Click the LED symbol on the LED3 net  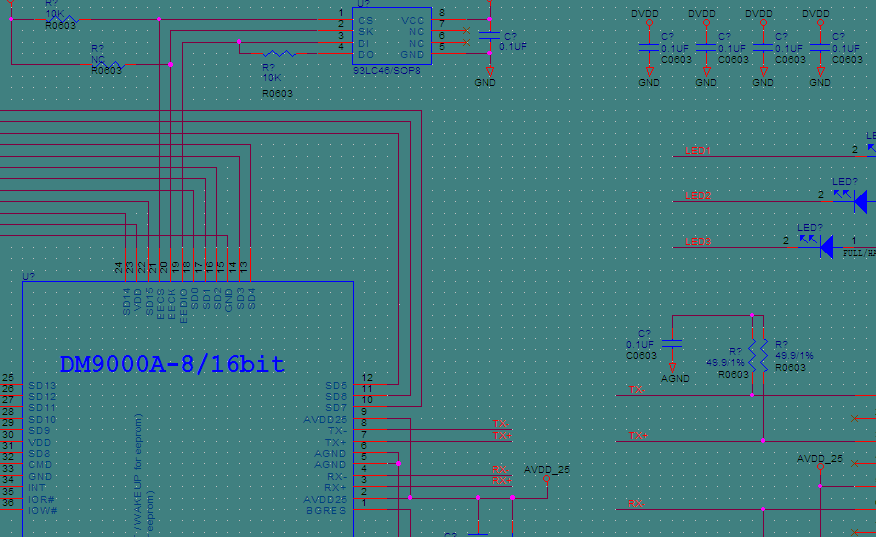tap(826, 247)
